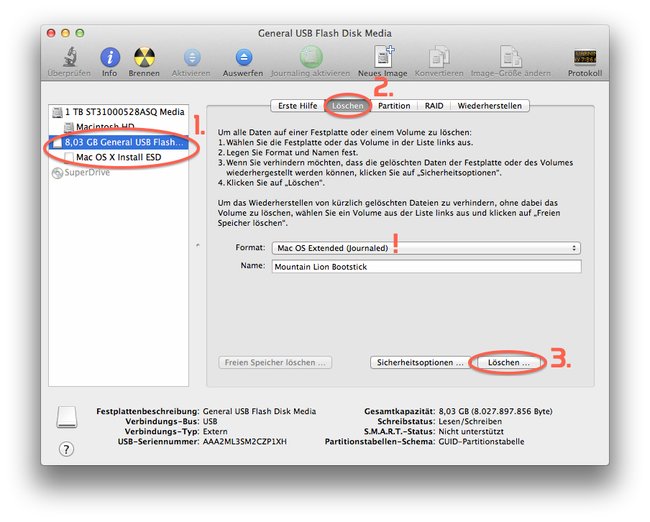Click the window title General USB Flash Disk Media
The image size is (650, 522).
[325, 33]
